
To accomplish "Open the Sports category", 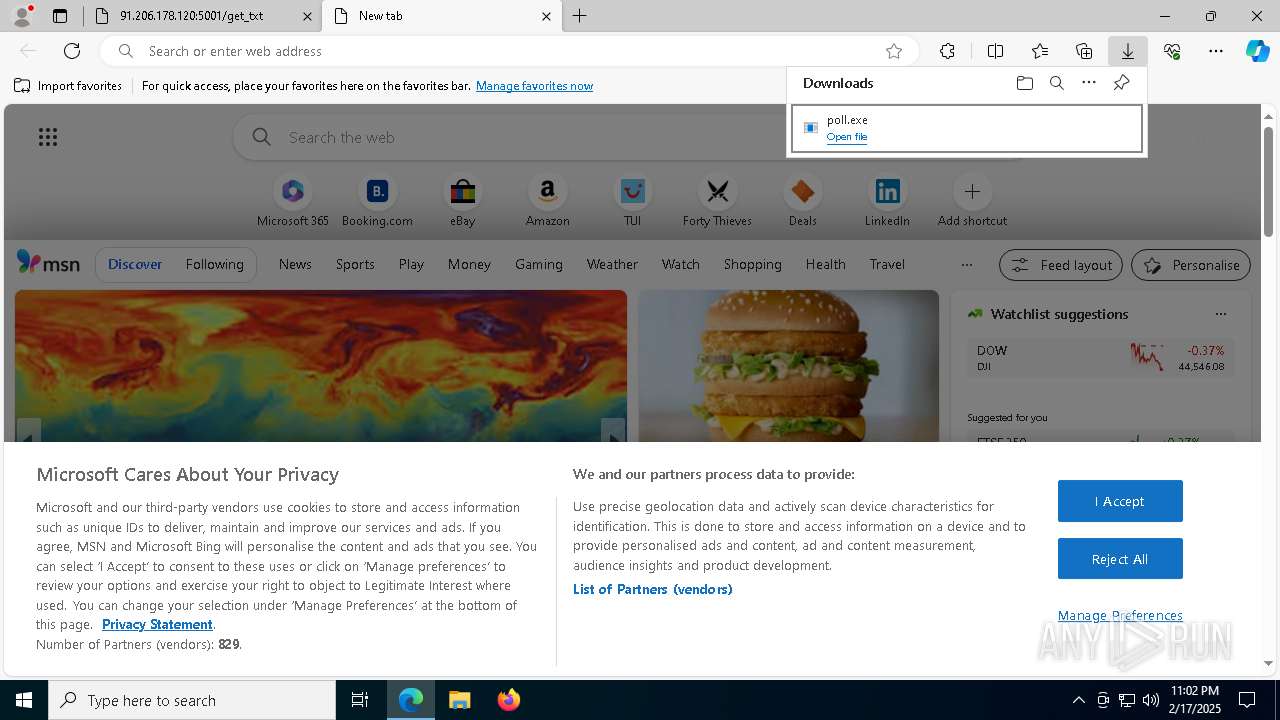I will (355, 264).
